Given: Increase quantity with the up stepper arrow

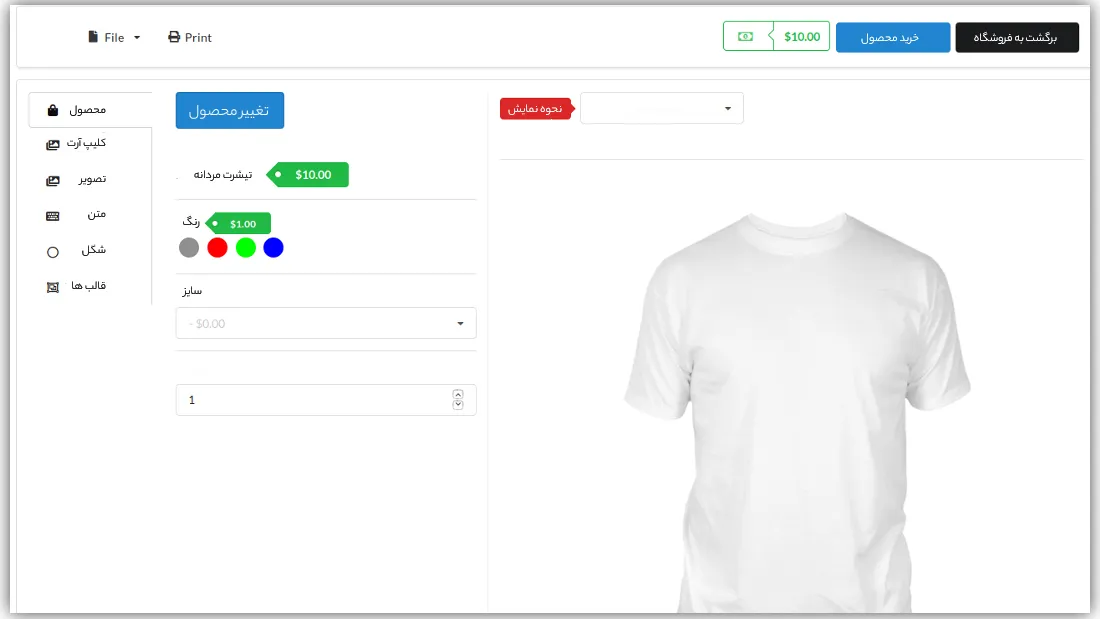Looking at the screenshot, I should (458, 394).
